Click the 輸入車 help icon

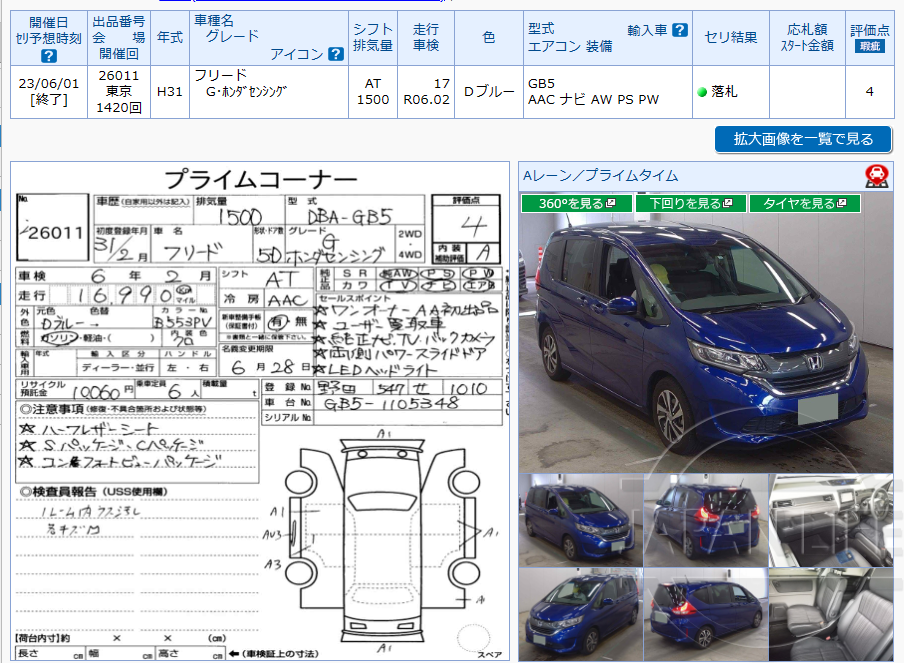pos(679,30)
